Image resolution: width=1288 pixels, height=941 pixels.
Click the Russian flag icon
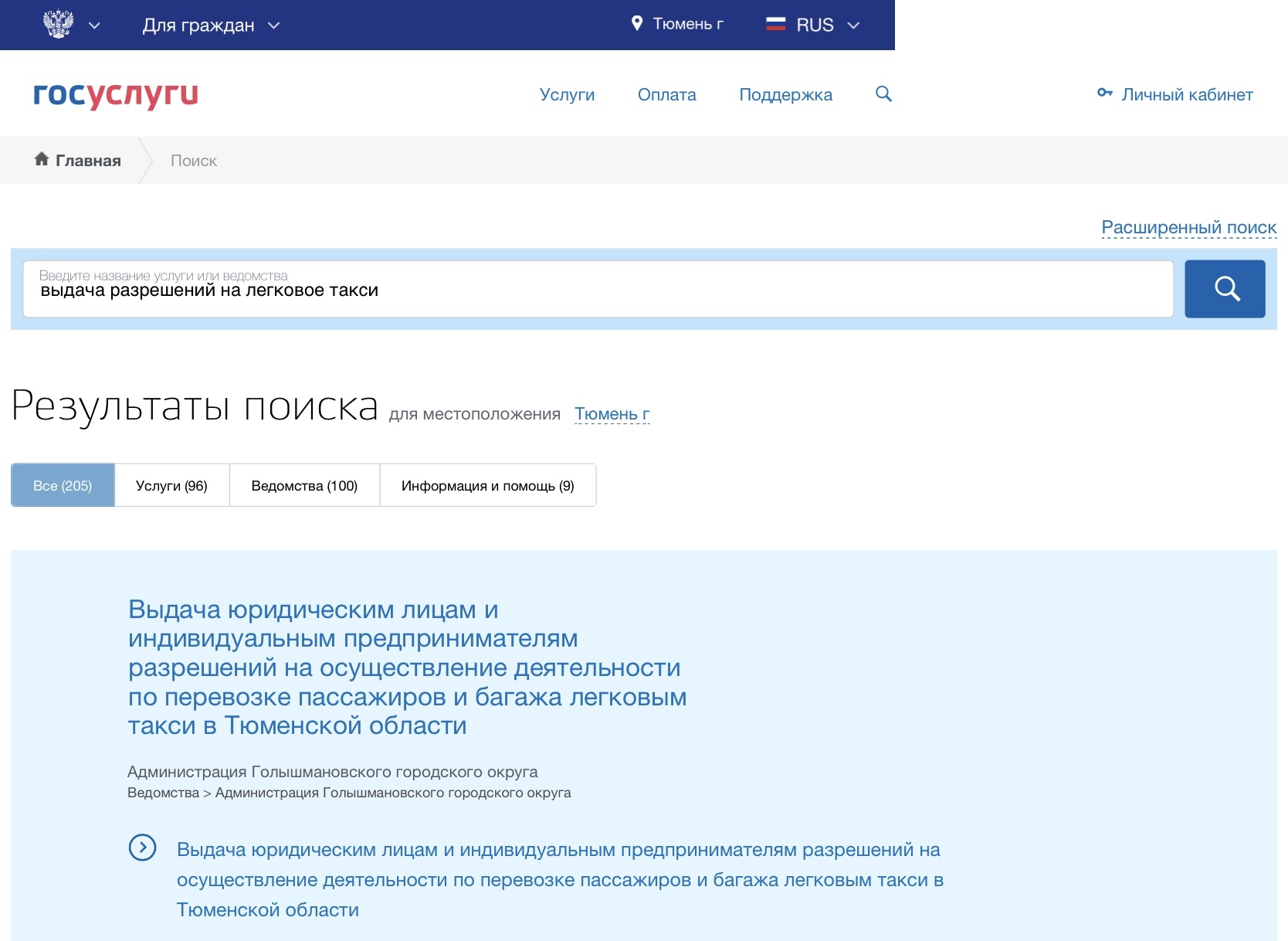click(775, 25)
